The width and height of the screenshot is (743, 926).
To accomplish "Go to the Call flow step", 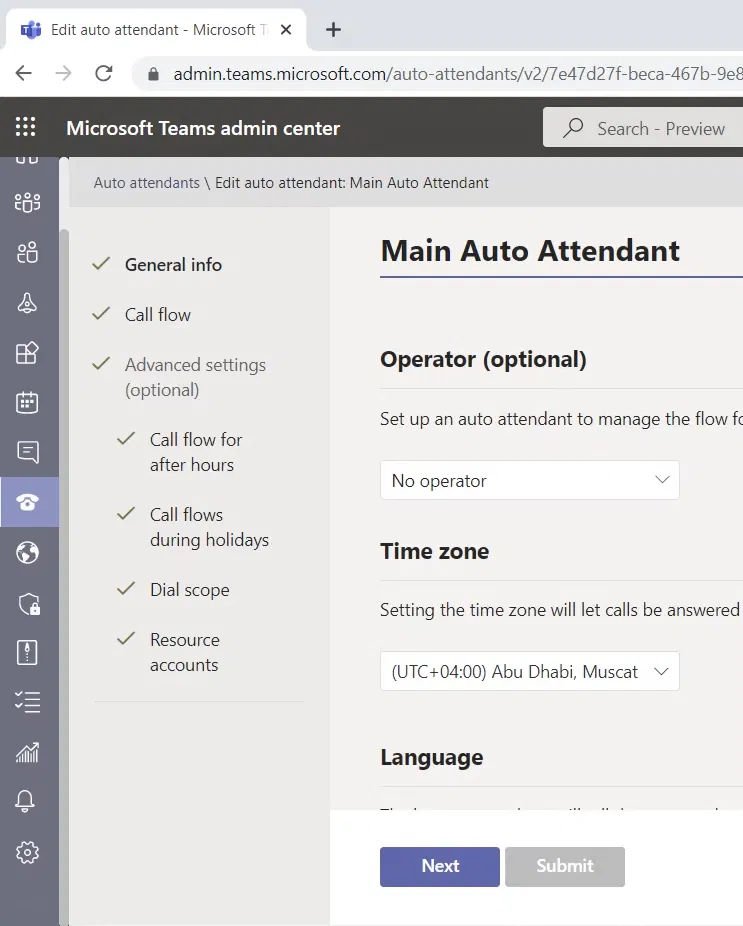I will click(x=157, y=314).
